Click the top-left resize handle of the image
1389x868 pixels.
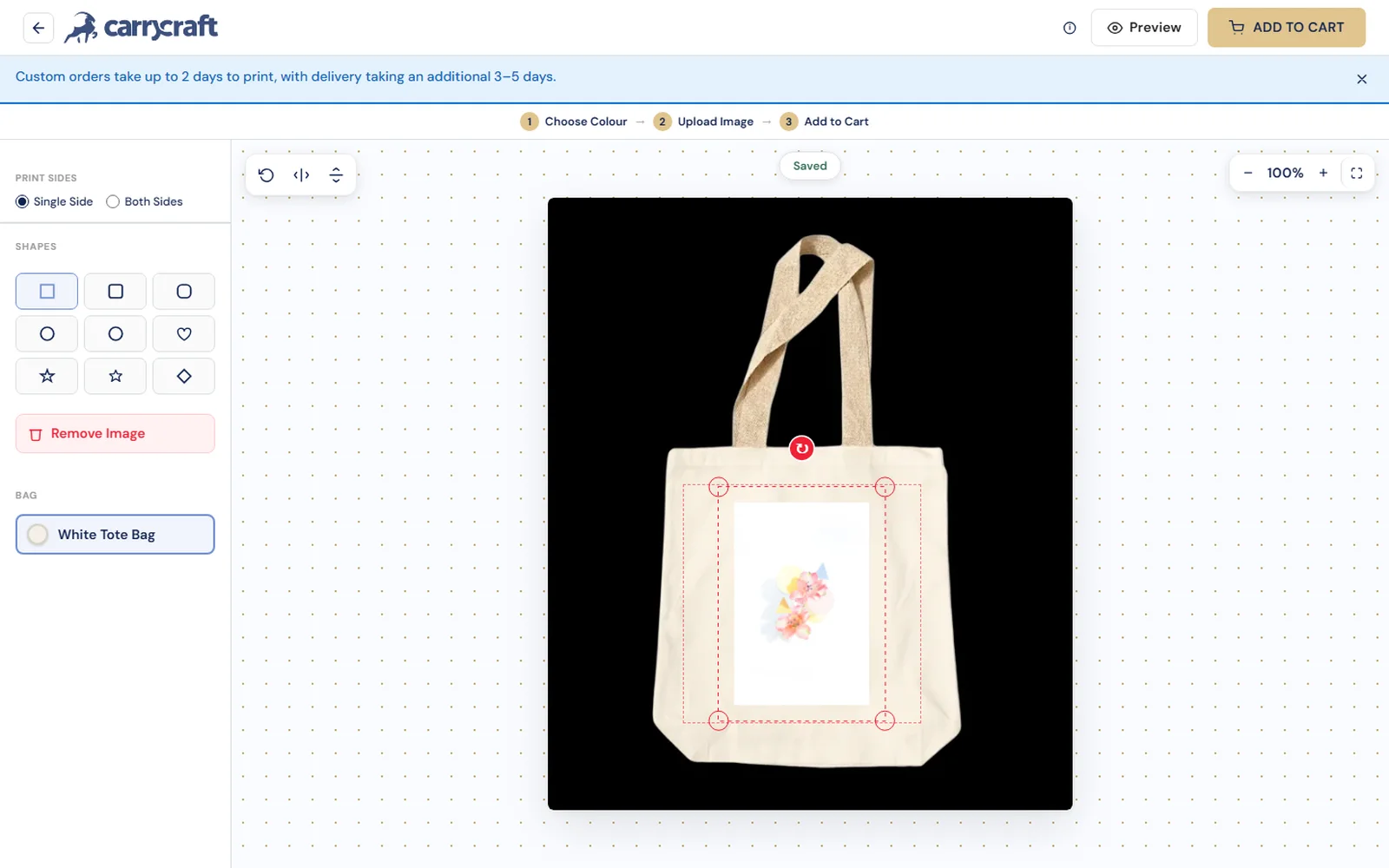point(718,487)
